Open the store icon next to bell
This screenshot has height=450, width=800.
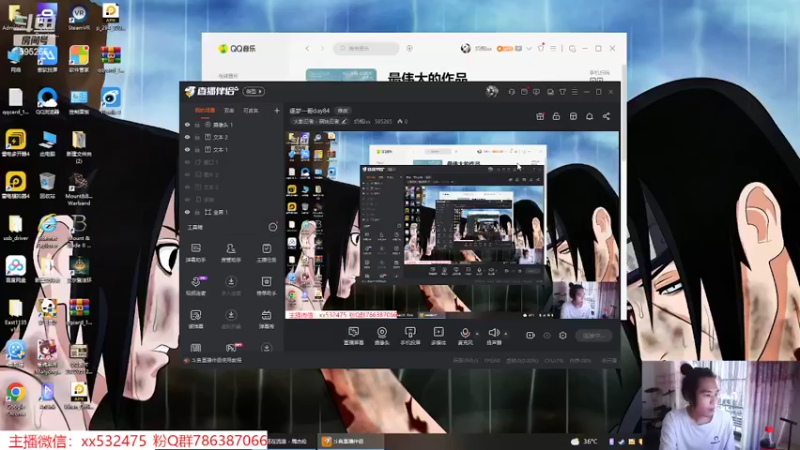(573, 116)
